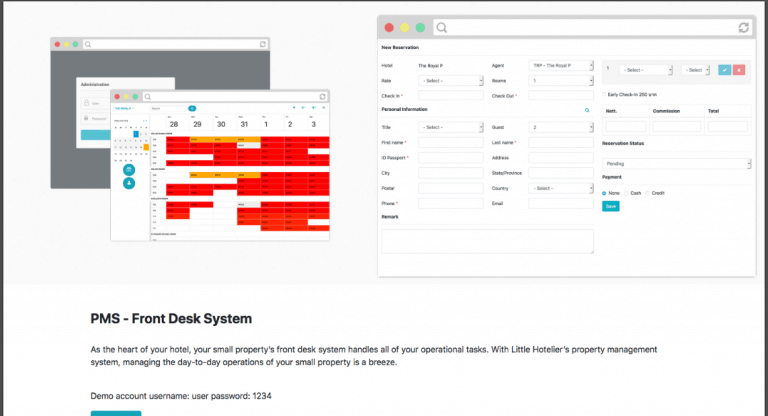Tick the Early Check-in checkbox
The width and height of the screenshot is (768, 416).
point(604,95)
